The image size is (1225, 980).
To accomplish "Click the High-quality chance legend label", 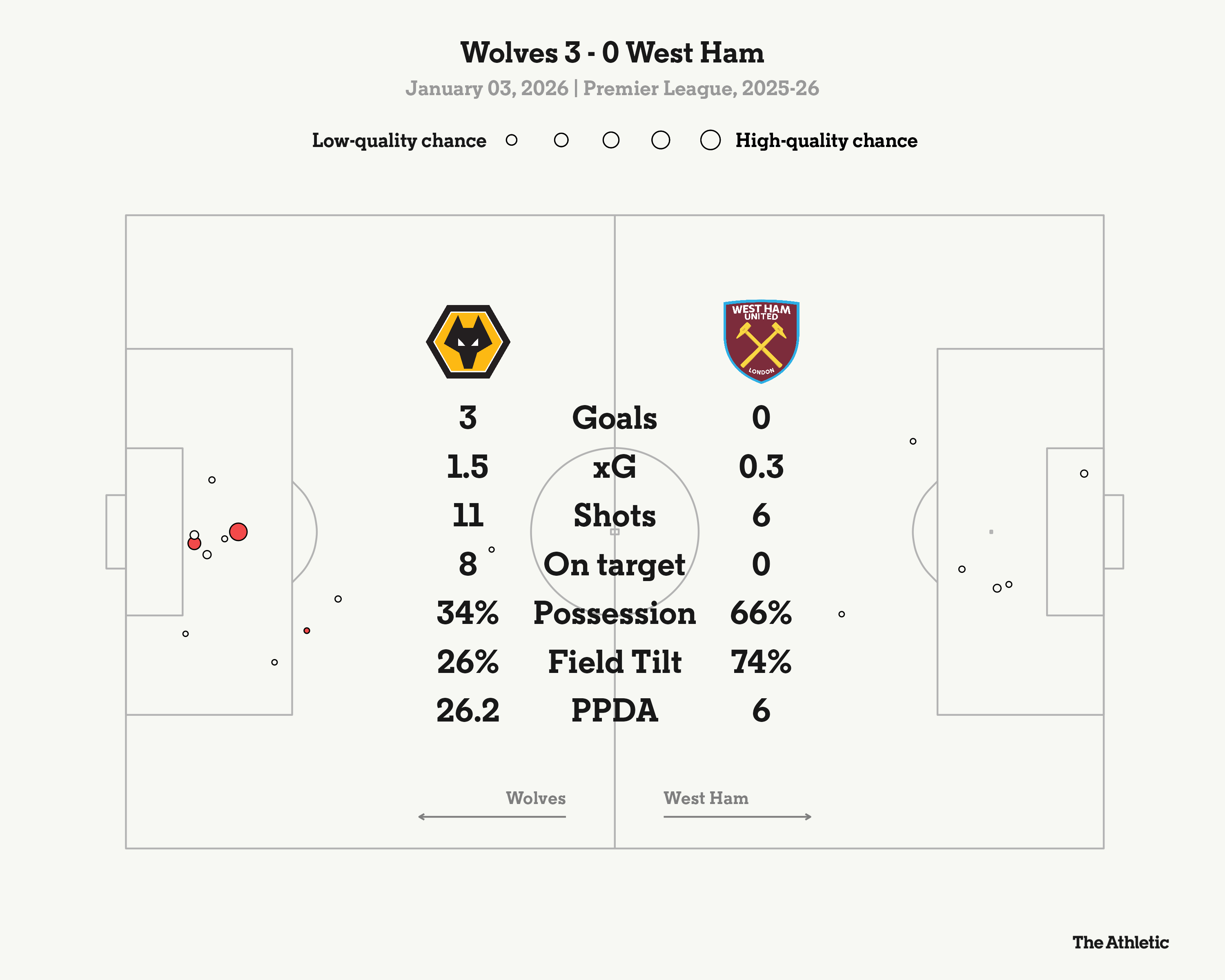I will pyautogui.click(x=826, y=140).
